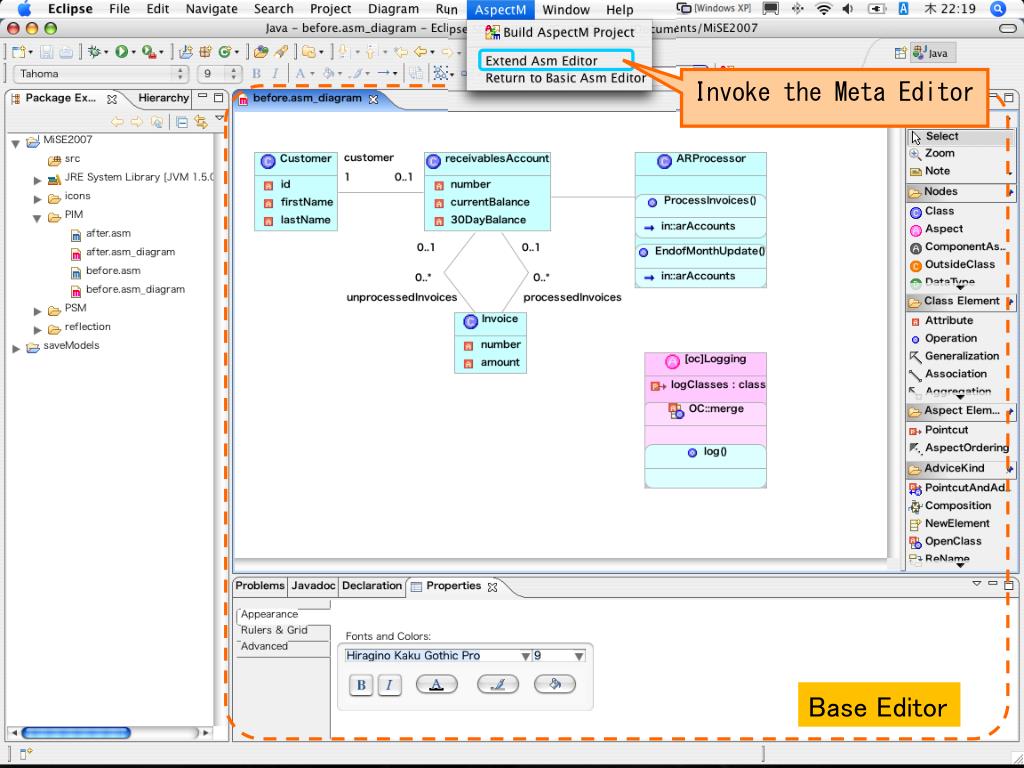Collapse the PIM folder

pos(37,217)
